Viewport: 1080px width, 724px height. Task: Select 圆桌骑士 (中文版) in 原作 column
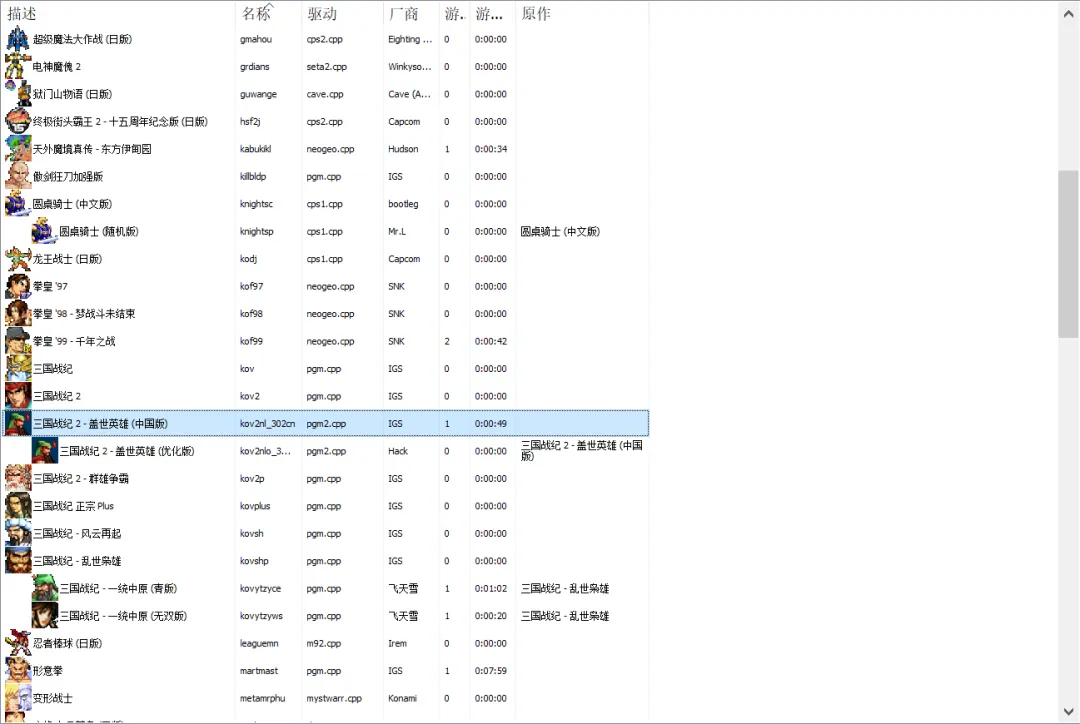[x=560, y=231]
